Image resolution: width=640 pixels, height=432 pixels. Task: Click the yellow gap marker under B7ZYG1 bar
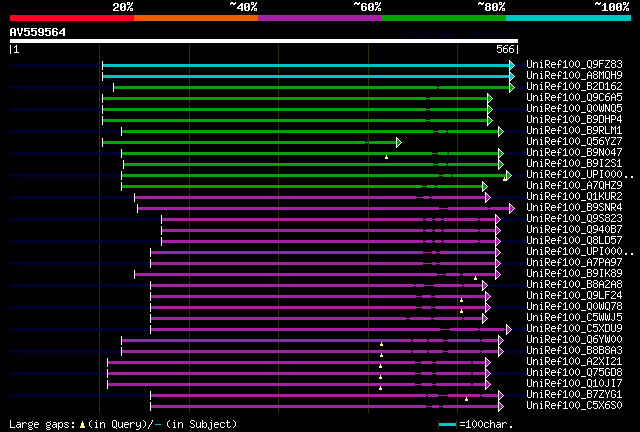pos(466,399)
